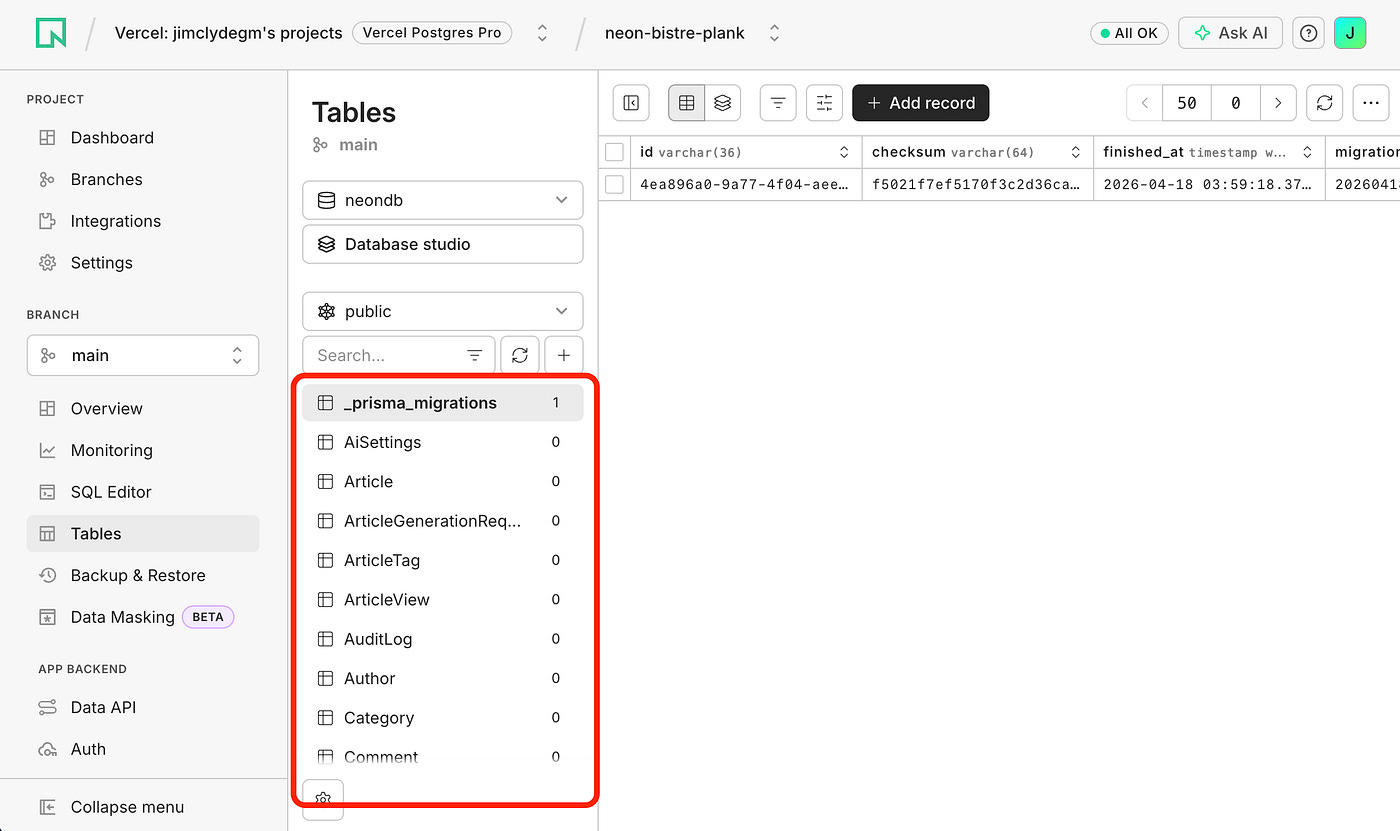
Task: Select the Author table
Action: [x=442, y=678]
